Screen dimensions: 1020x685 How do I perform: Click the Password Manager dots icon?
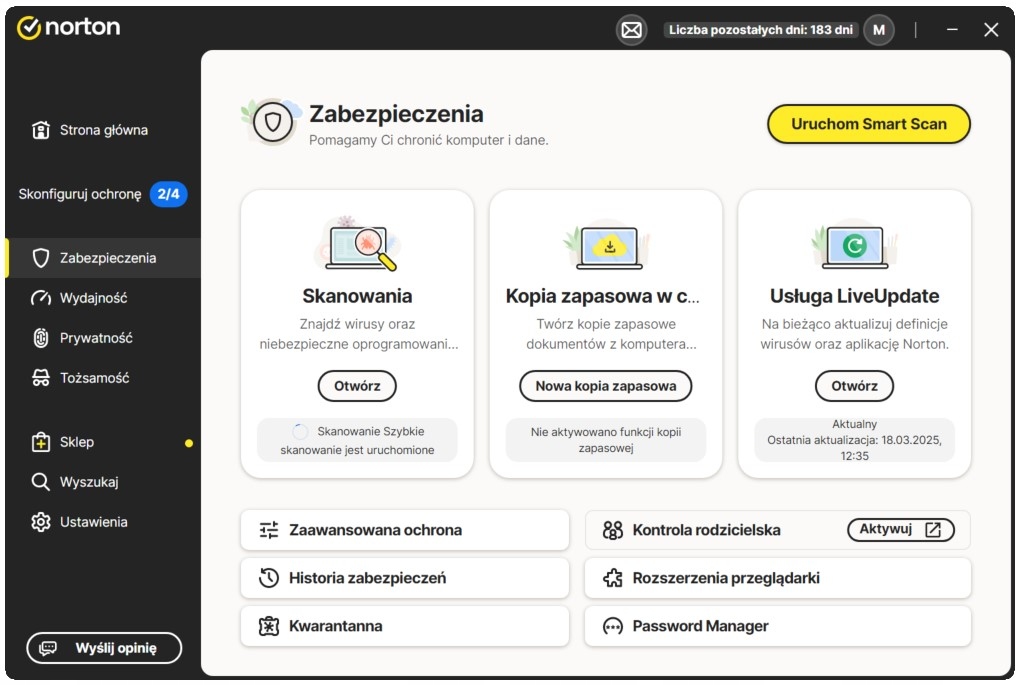coord(613,626)
